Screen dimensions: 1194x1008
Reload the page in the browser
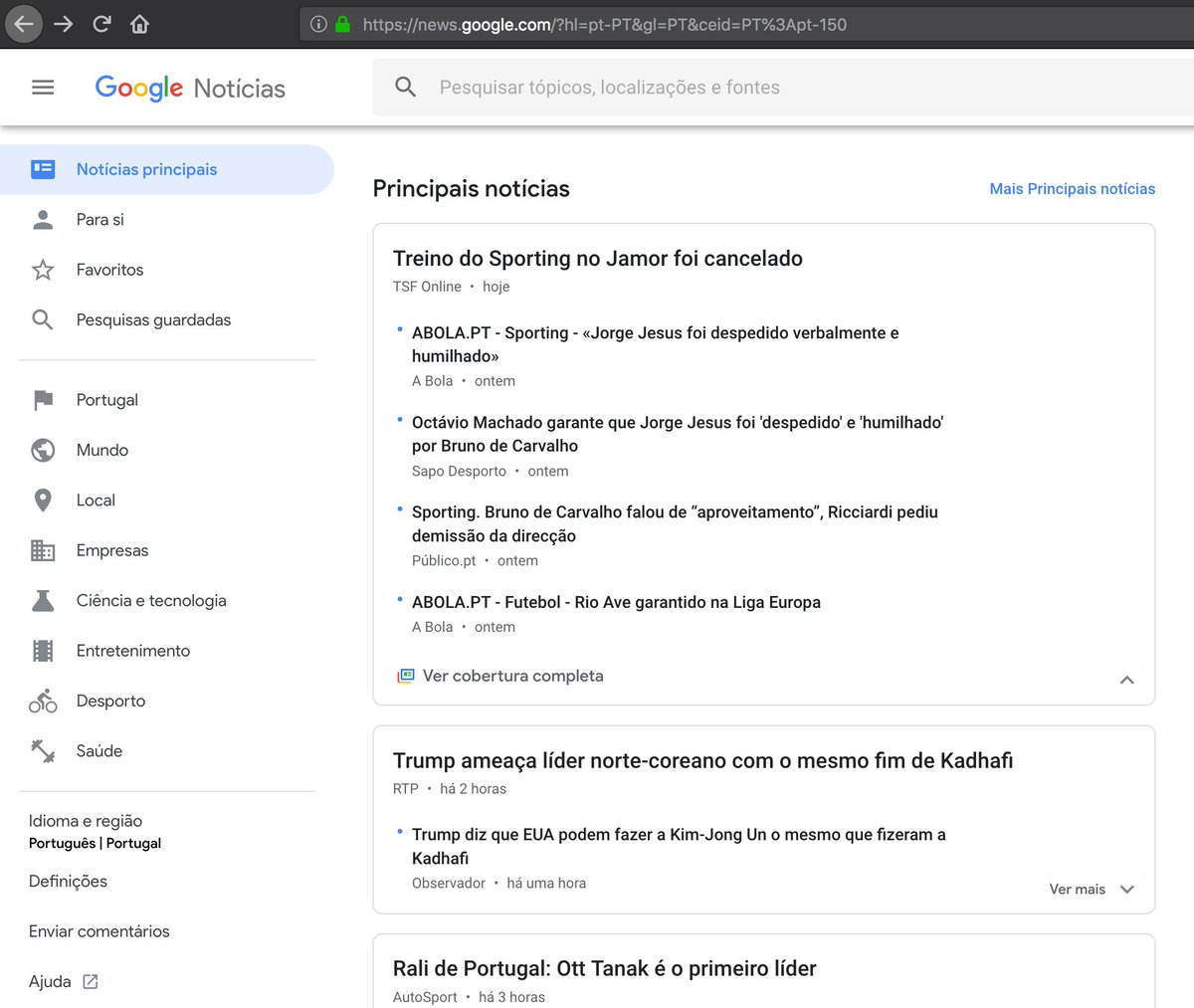(x=101, y=24)
